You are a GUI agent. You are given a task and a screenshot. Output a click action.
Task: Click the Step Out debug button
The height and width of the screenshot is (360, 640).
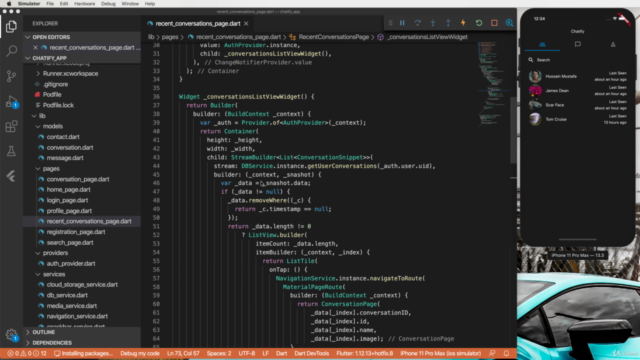[448, 23]
